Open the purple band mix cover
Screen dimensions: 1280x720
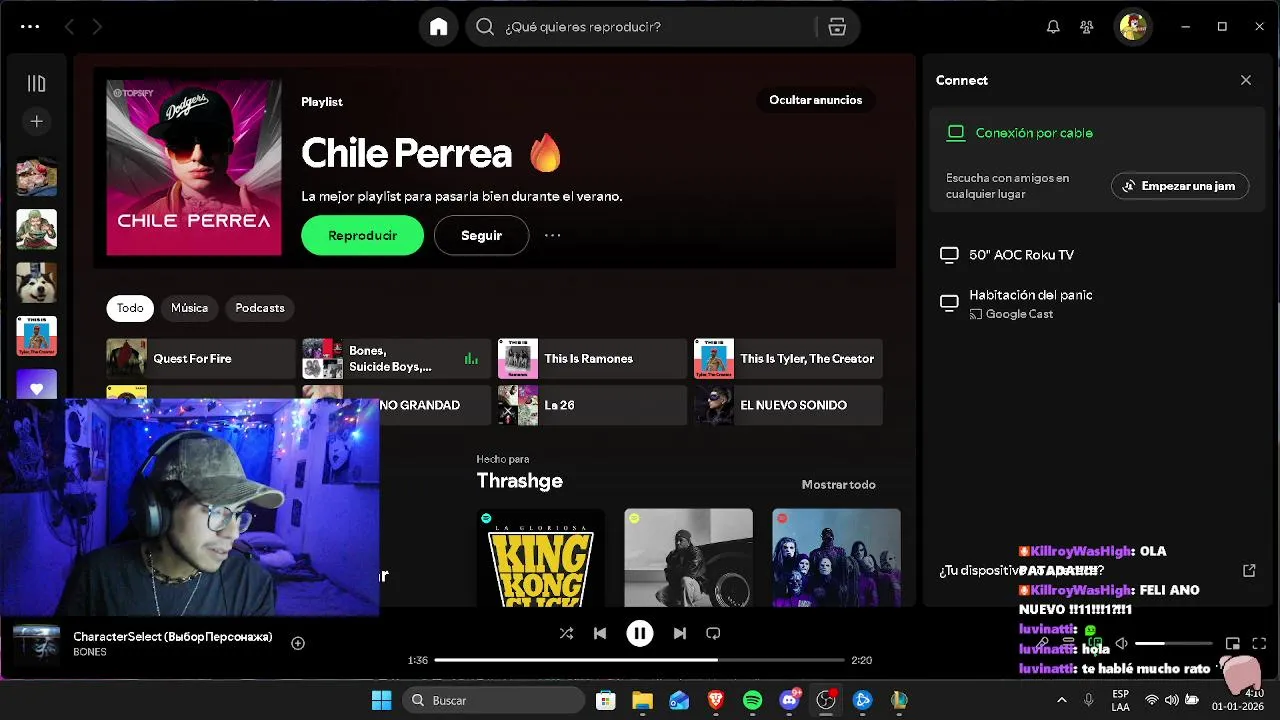836,557
